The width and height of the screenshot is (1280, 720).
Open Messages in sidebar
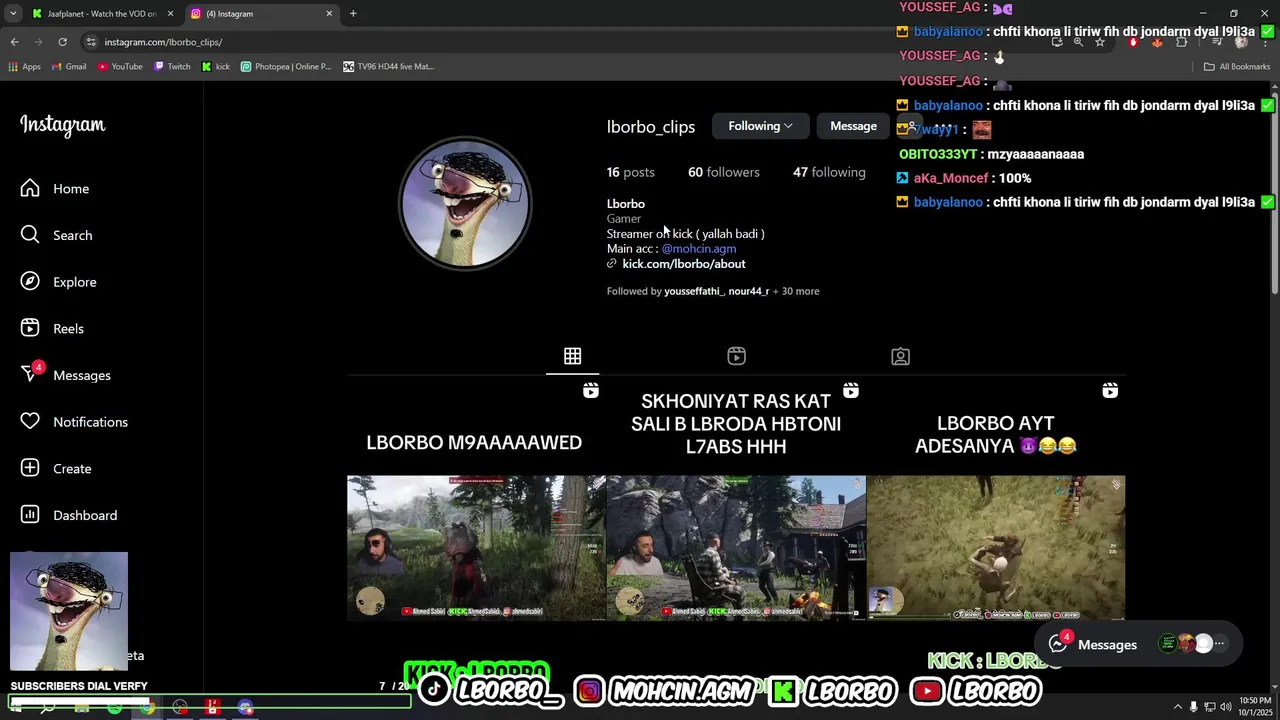[66, 375]
